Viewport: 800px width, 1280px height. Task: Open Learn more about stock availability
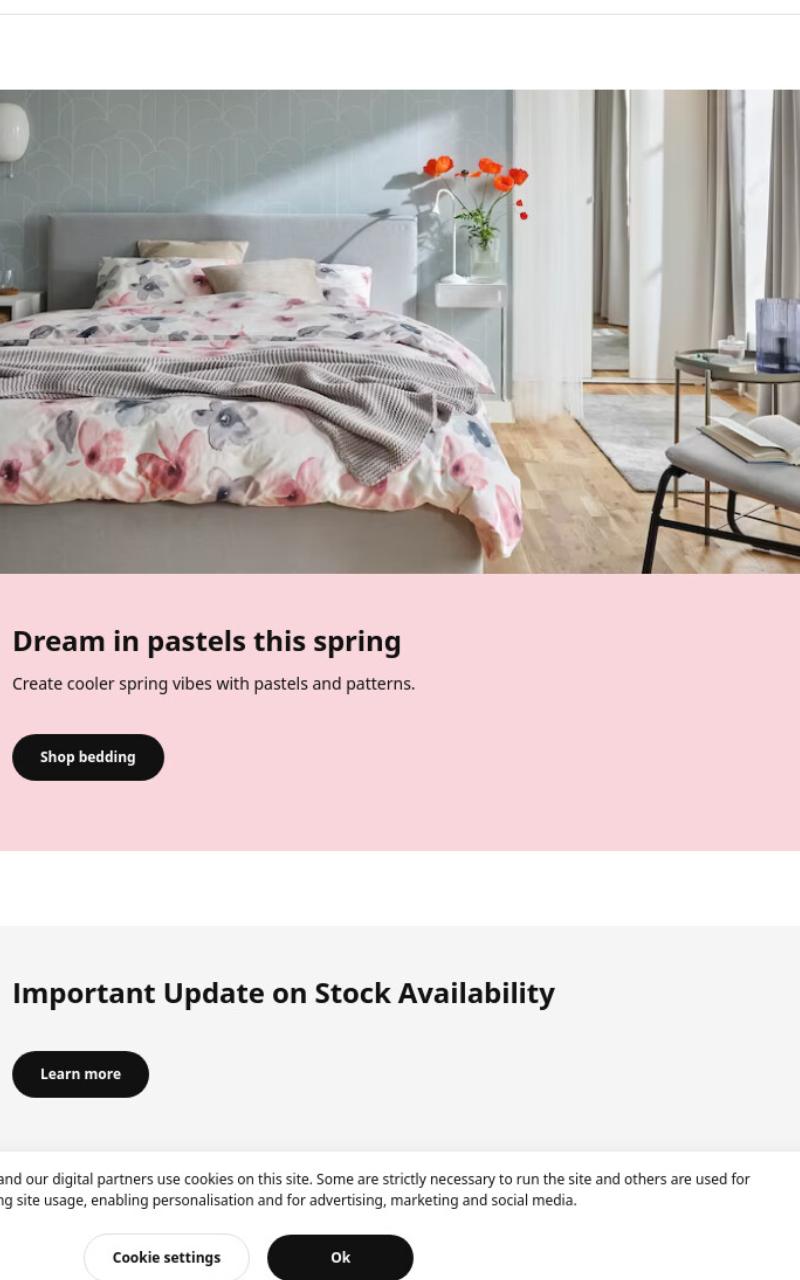click(x=80, y=1074)
